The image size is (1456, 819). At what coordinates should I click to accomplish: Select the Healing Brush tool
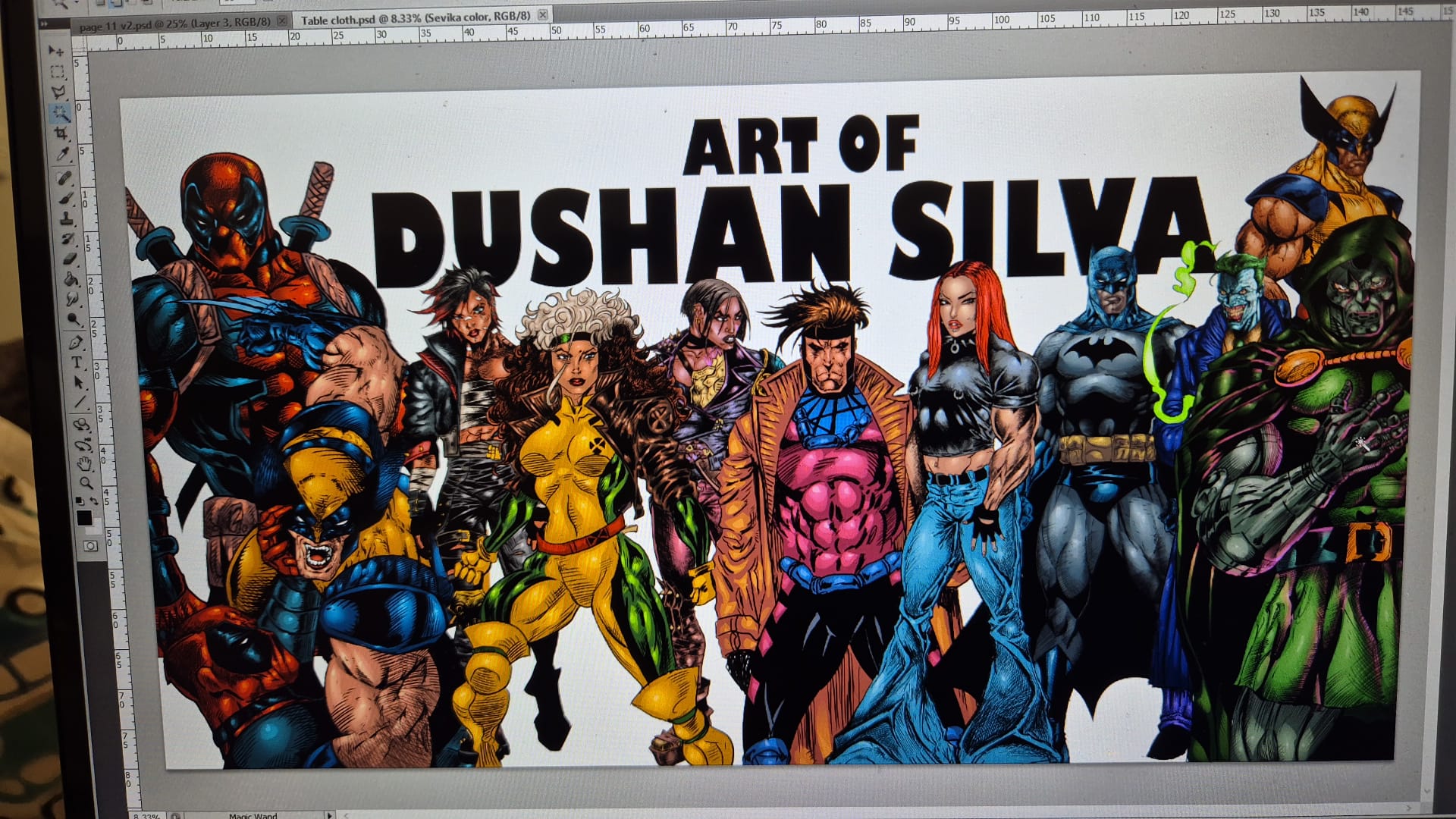tap(64, 178)
